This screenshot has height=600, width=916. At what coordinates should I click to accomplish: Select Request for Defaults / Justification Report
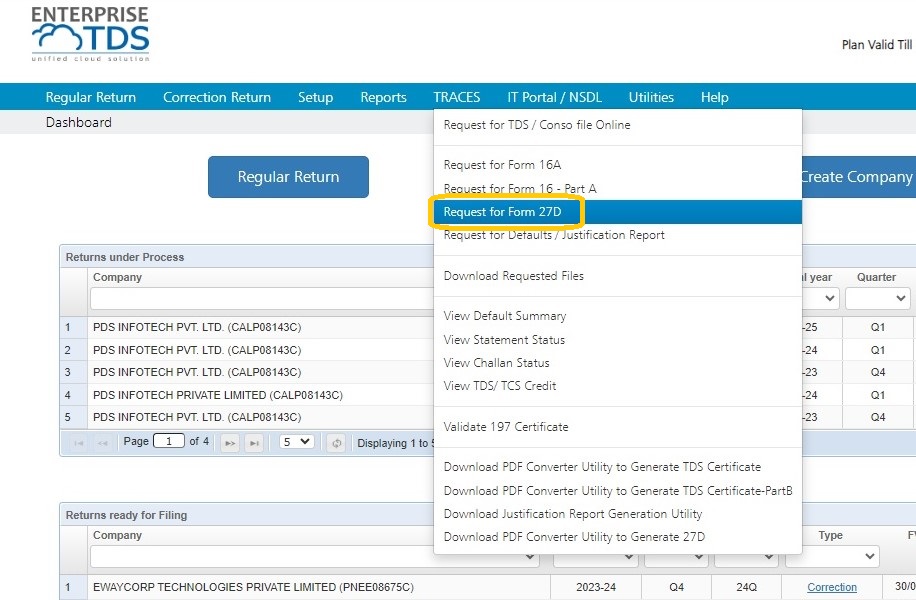554,235
